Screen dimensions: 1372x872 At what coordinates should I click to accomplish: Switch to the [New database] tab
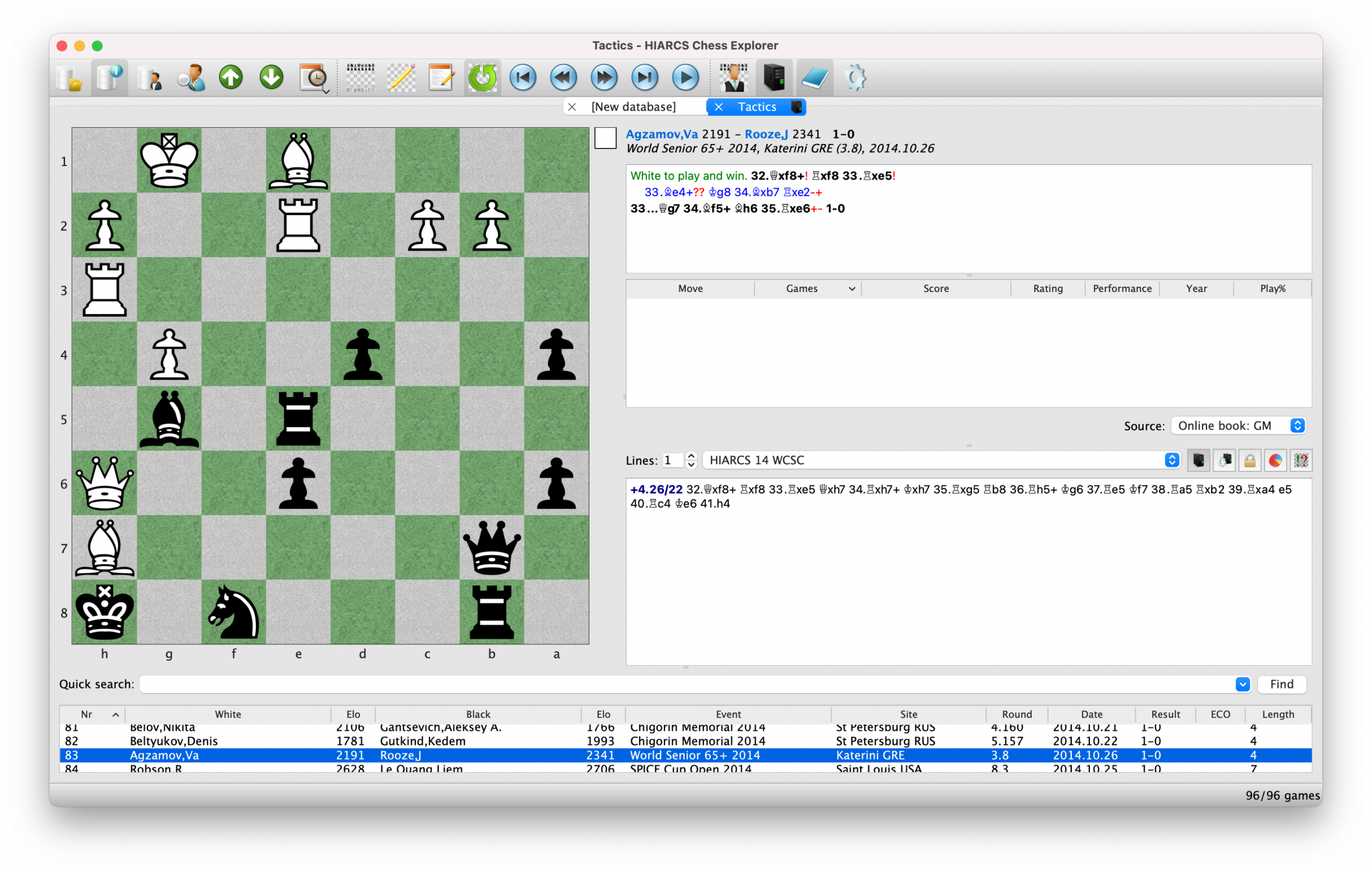click(633, 106)
